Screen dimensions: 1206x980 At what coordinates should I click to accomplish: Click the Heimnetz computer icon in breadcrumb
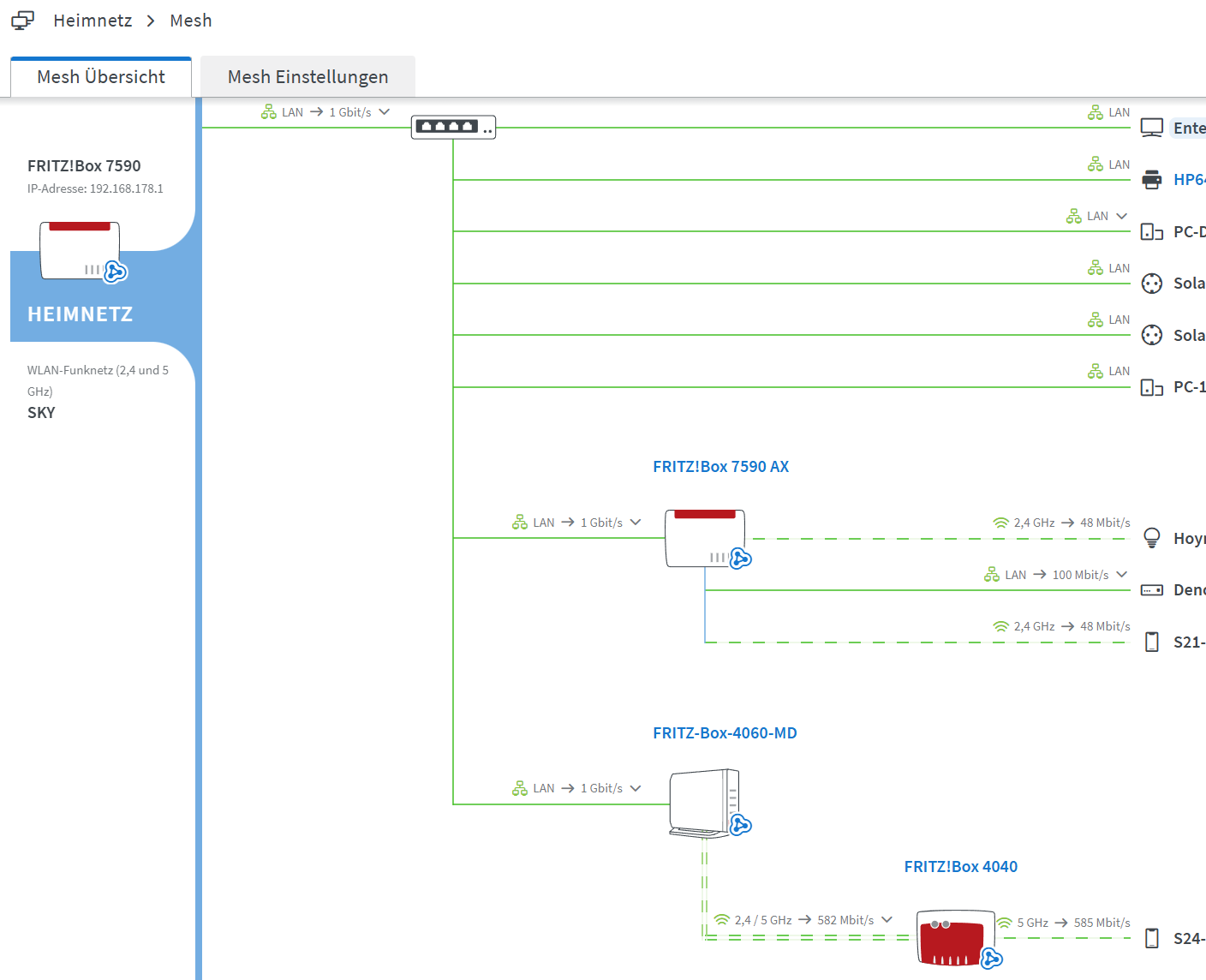tap(23, 21)
